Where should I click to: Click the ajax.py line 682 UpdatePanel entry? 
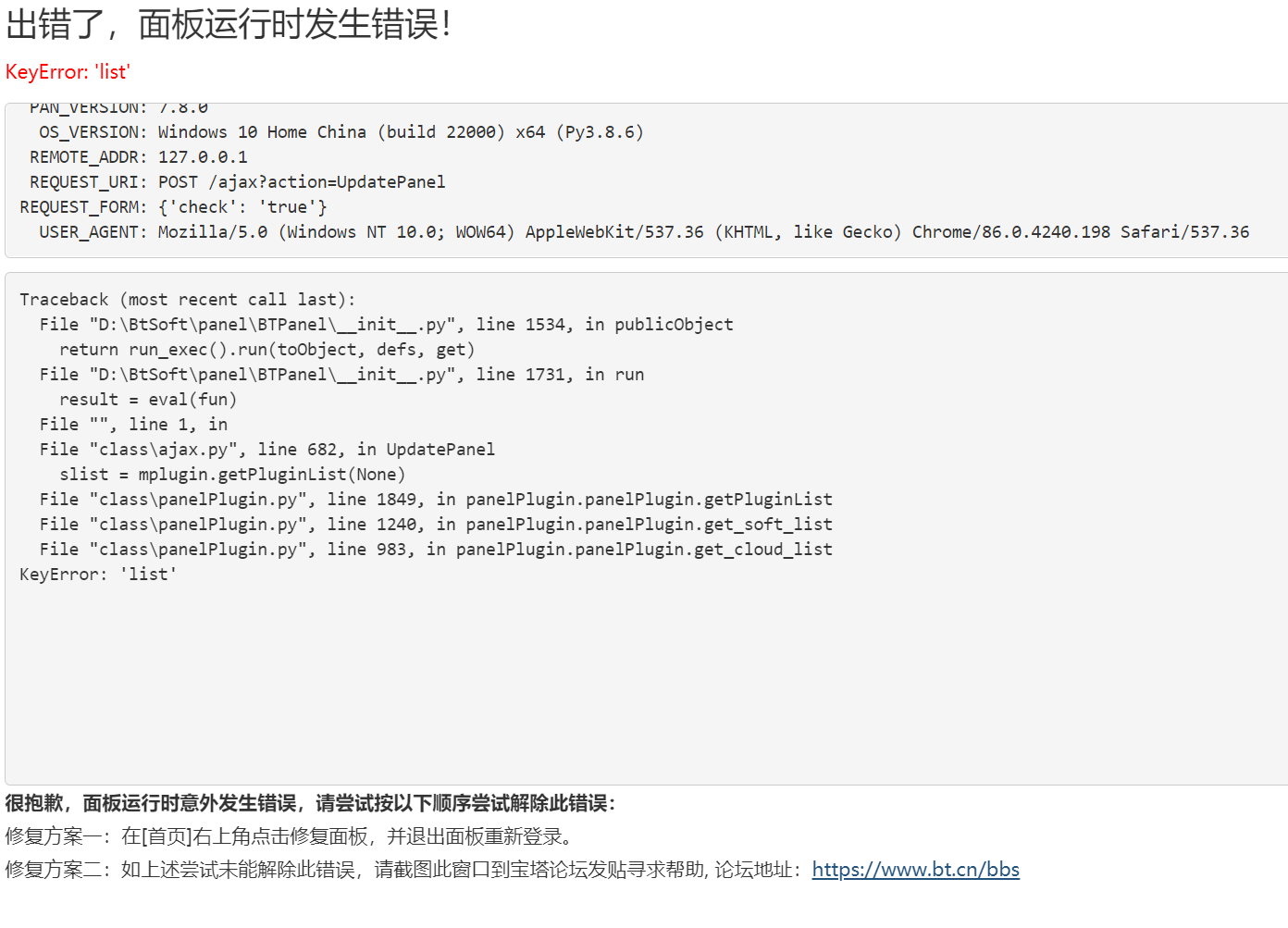pyautogui.click(x=267, y=450)
